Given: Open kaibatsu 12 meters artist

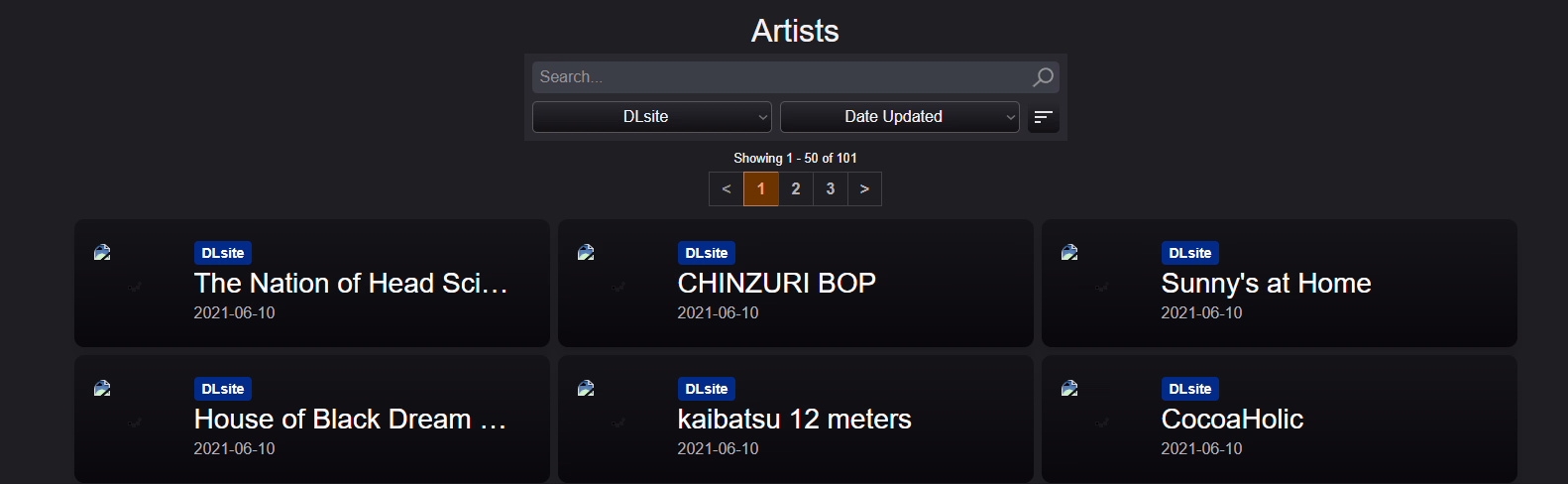Looking at the screenshot, I should click(x=794, y=420).
